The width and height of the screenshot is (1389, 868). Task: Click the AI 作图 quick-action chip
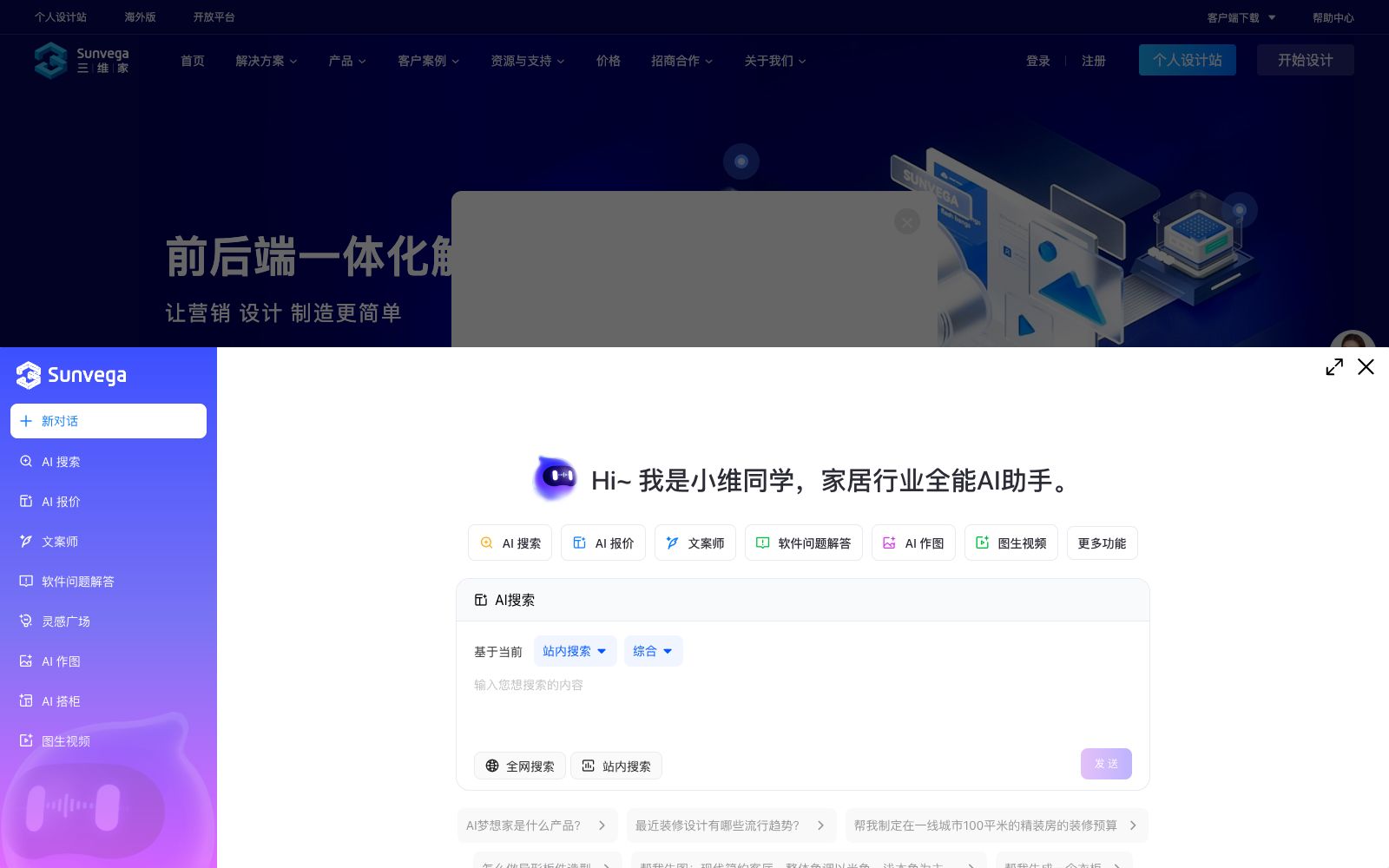pos(913,542)
